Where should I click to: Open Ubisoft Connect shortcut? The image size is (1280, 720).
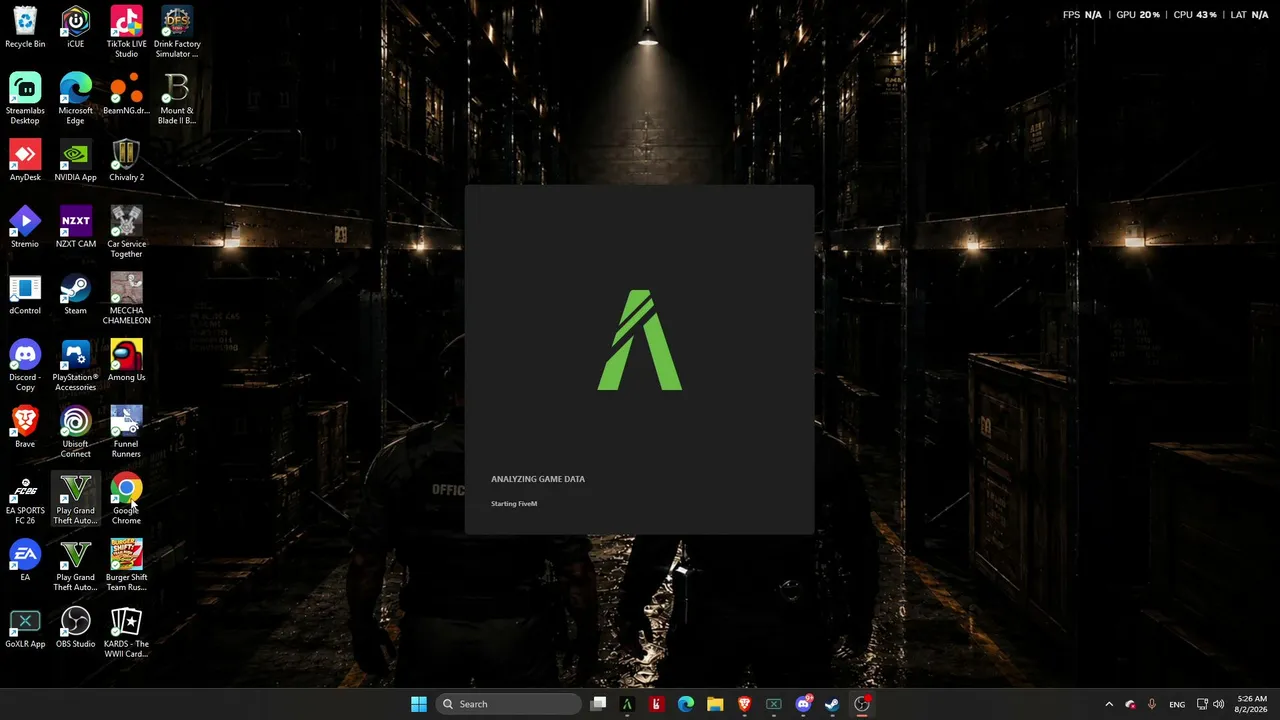click(76, 433)
